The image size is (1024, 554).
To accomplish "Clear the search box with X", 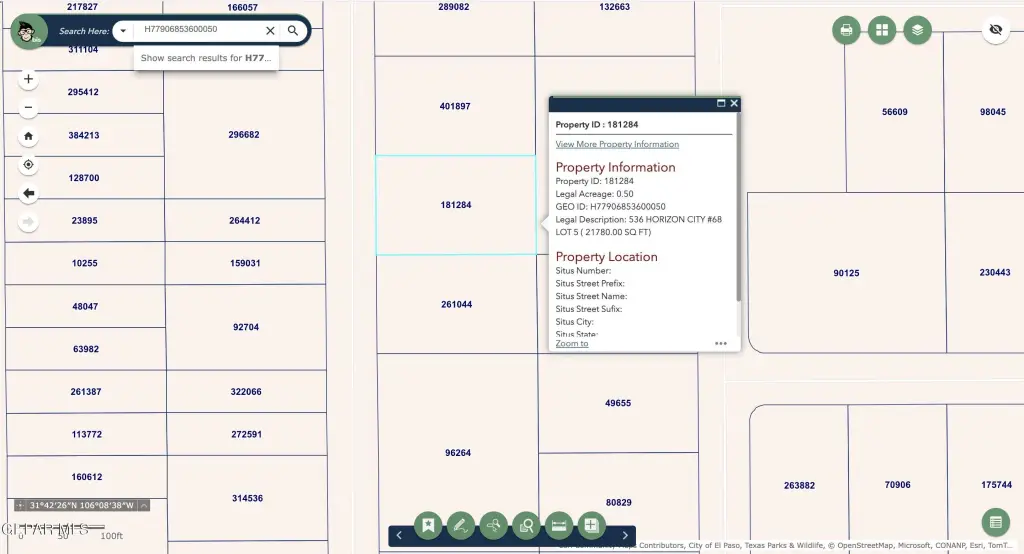I will pyautogui.click(x=270, y=31).
